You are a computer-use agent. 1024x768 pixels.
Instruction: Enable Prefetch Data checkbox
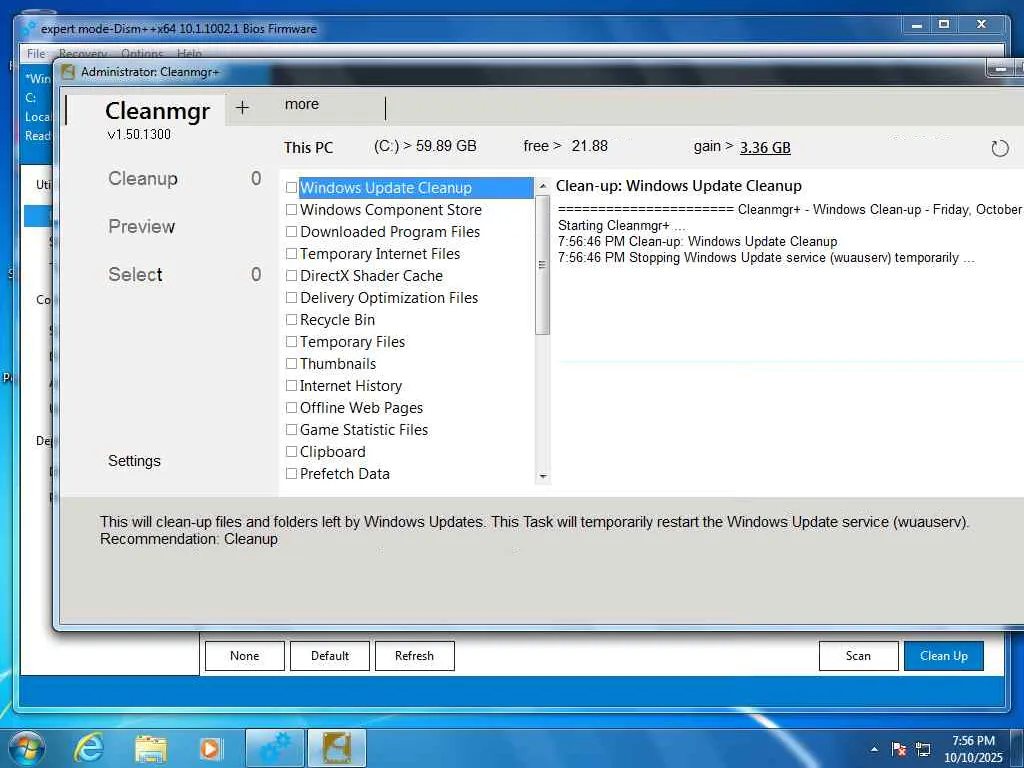pyautogui.click(x=291, y=473)
